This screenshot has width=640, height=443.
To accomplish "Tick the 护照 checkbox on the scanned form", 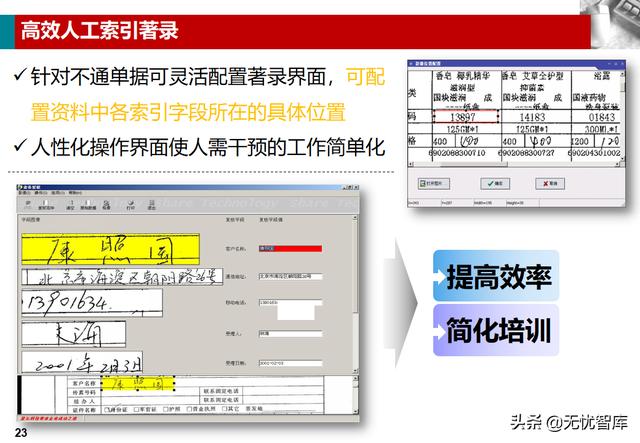I will pos(166,409).
